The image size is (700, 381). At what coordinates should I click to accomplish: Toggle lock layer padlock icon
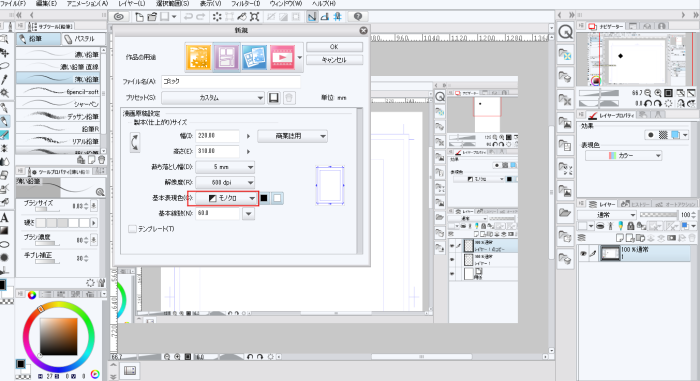(630, 226)
